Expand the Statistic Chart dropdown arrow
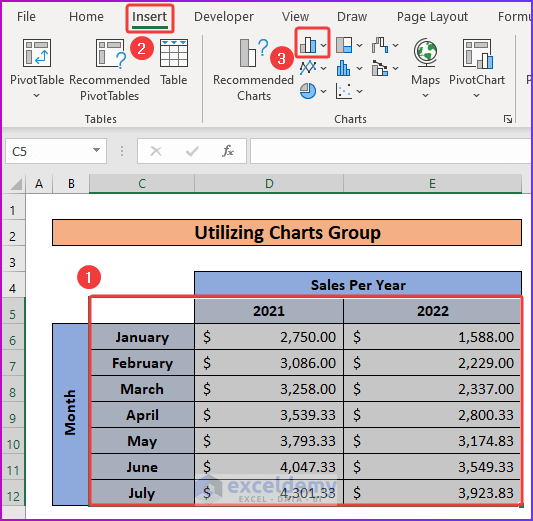Viewport: 533px width, 521px height. 359,68
